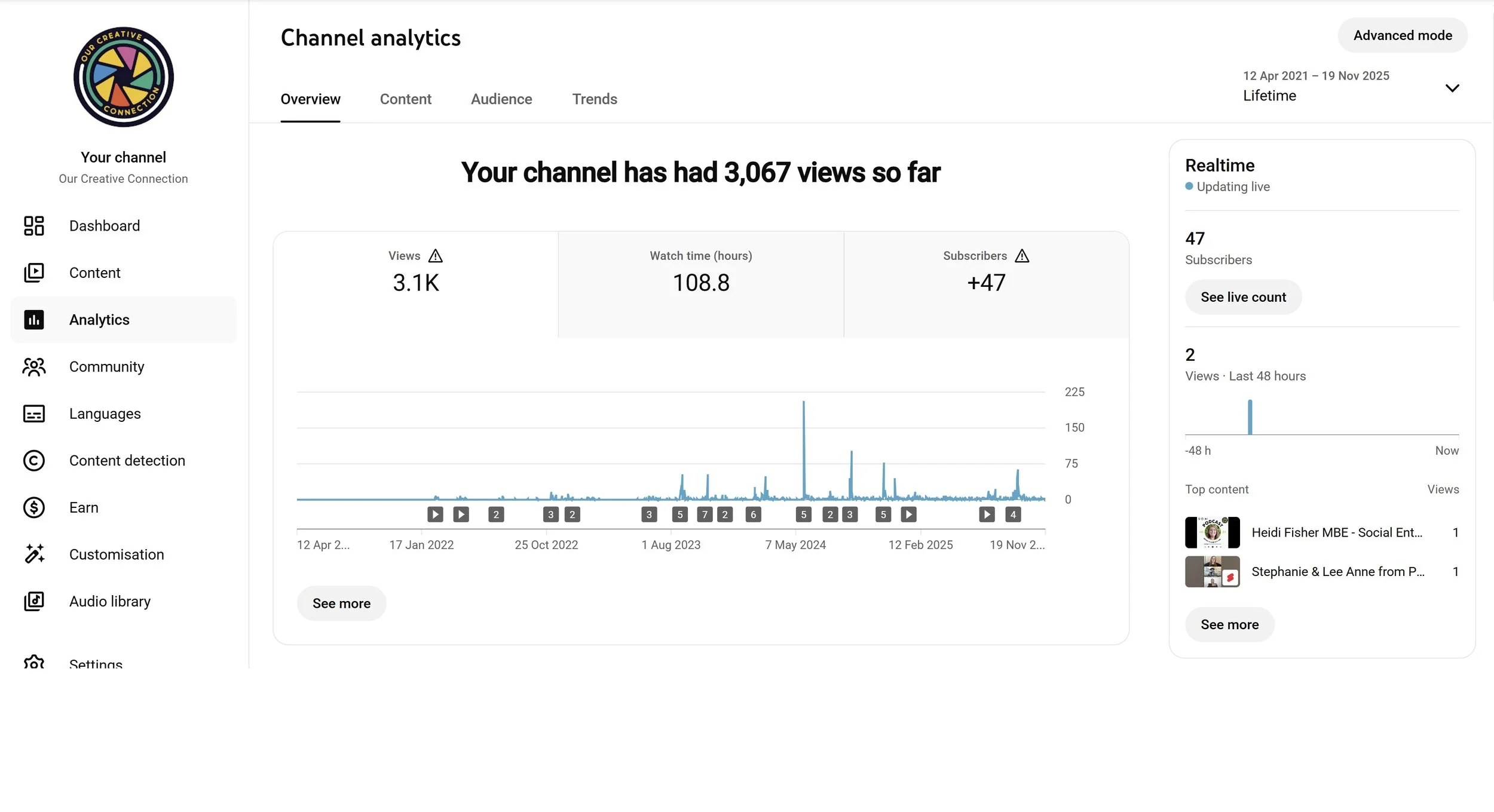Switch to the Audience tab

[501, 99]
